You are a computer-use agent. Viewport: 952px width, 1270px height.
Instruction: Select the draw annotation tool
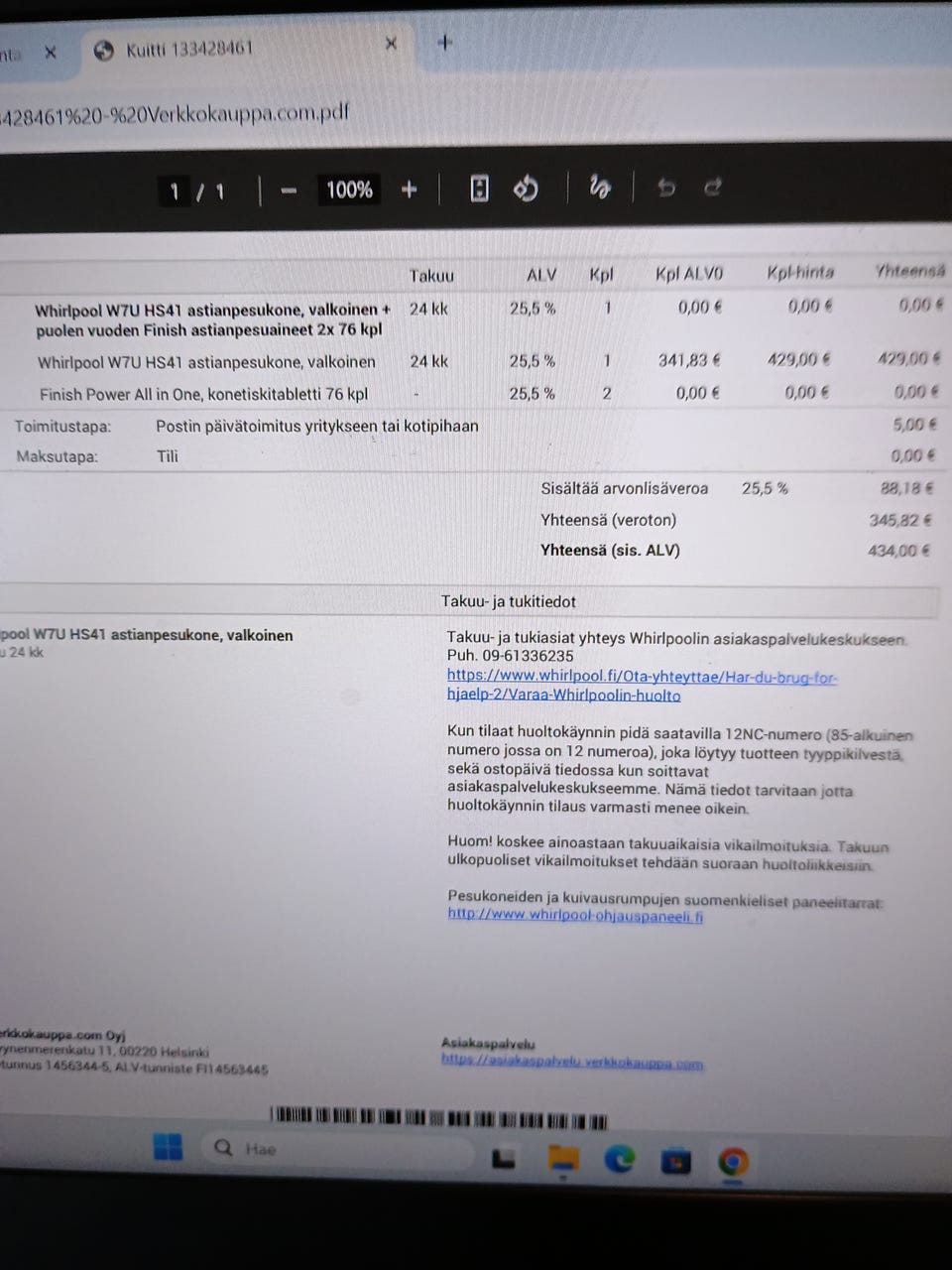[x=600, y=187]
